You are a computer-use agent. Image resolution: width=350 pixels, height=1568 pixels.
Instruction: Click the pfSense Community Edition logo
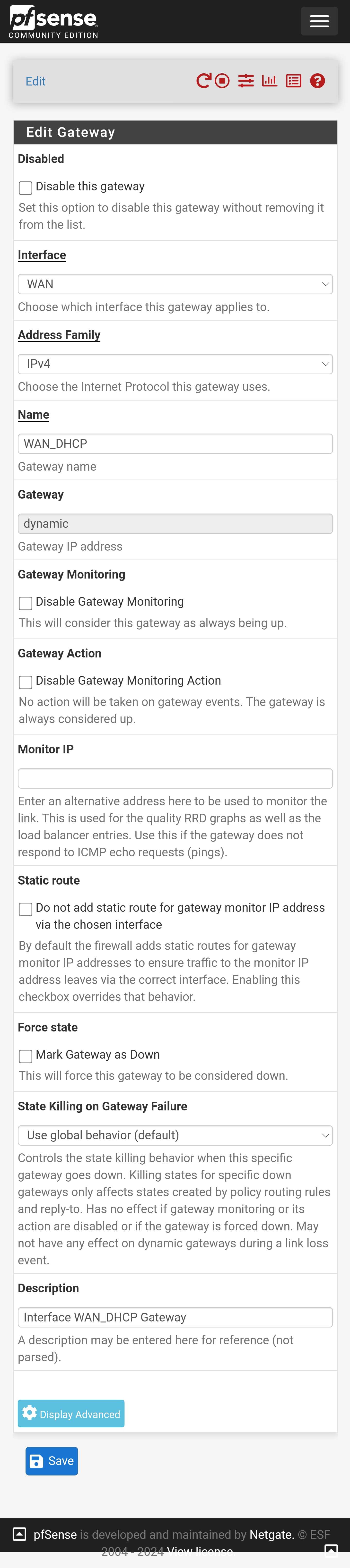tap(53, 22)
